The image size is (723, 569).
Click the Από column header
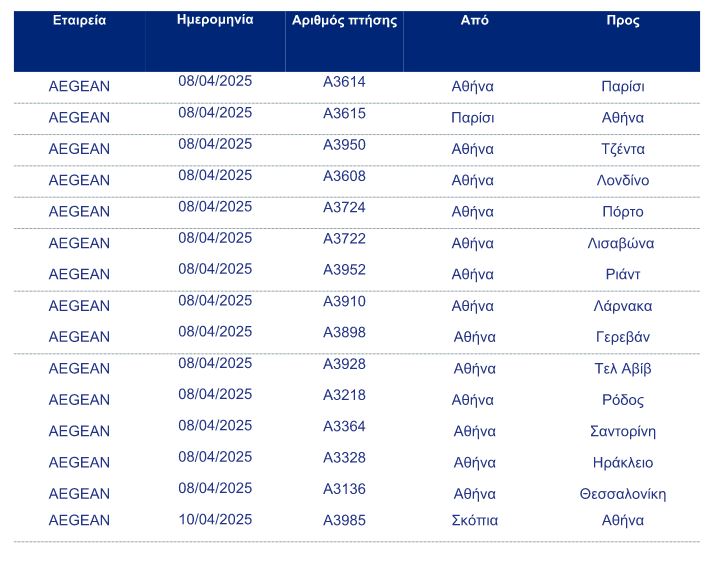click(475, 21)
